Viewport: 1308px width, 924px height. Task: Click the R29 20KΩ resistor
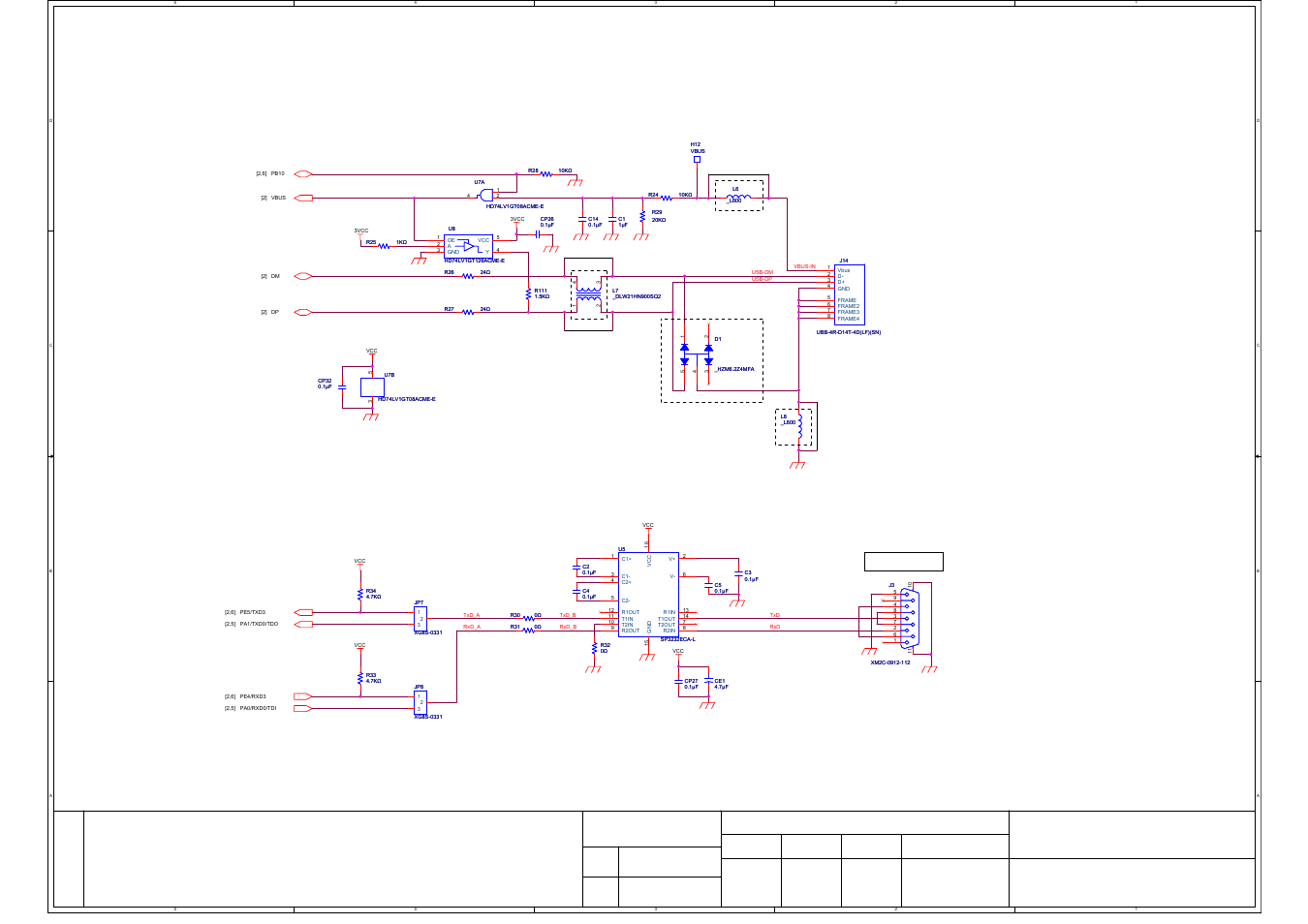tap(642, 216)
